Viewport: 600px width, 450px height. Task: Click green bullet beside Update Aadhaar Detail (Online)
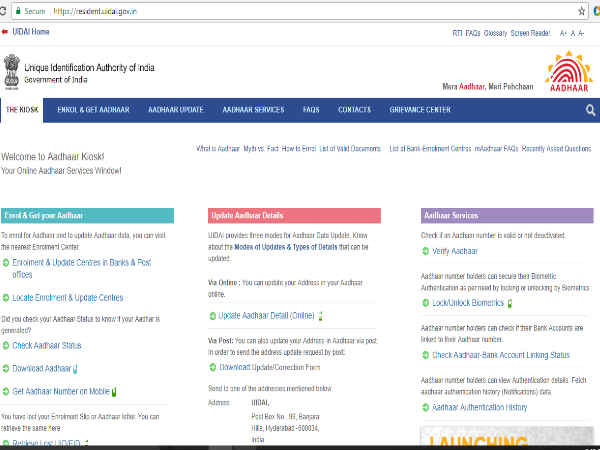click(213, 316)
